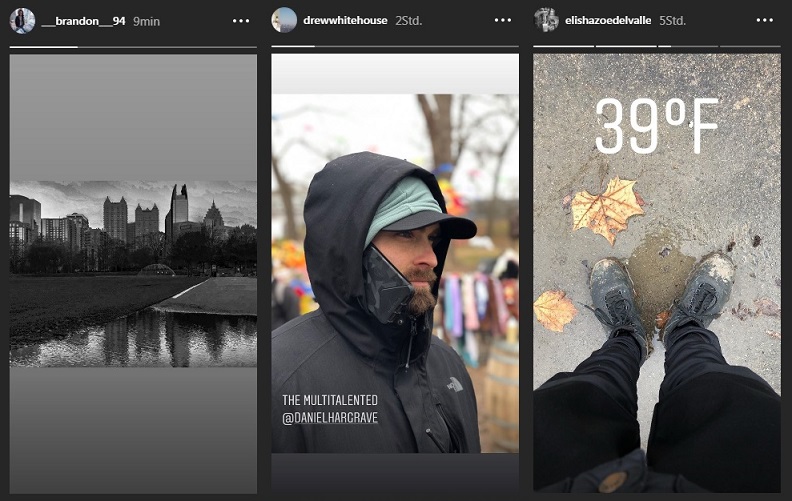Click the 39°F temperature sticker
Image resolution: width=792 pixels, height=501 pixels.
pyautogui.click(x=657, y=126)
